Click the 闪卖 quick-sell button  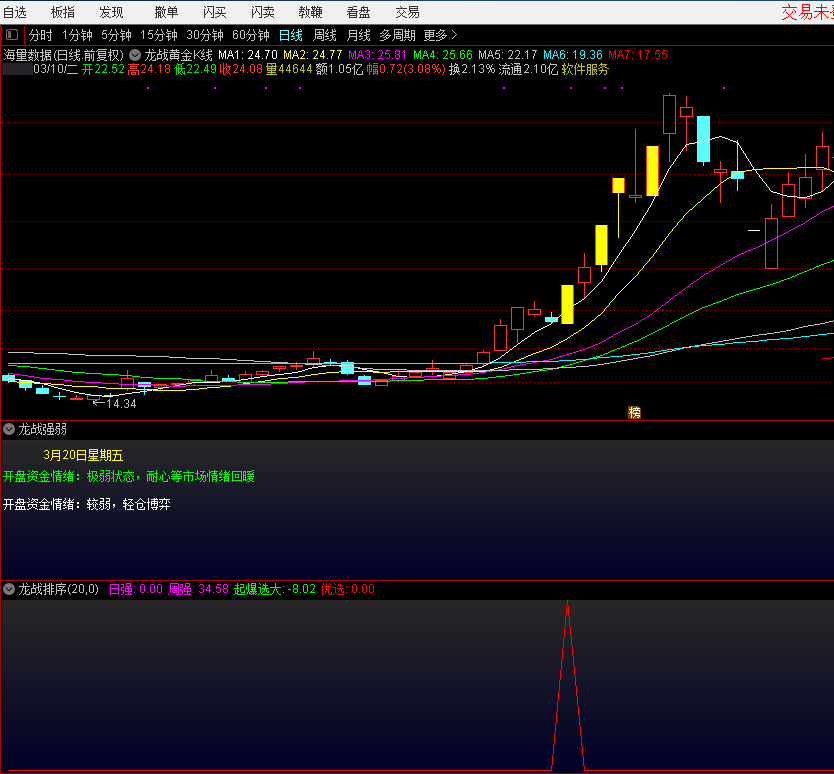pyautogui.click(x=262, y=12)
